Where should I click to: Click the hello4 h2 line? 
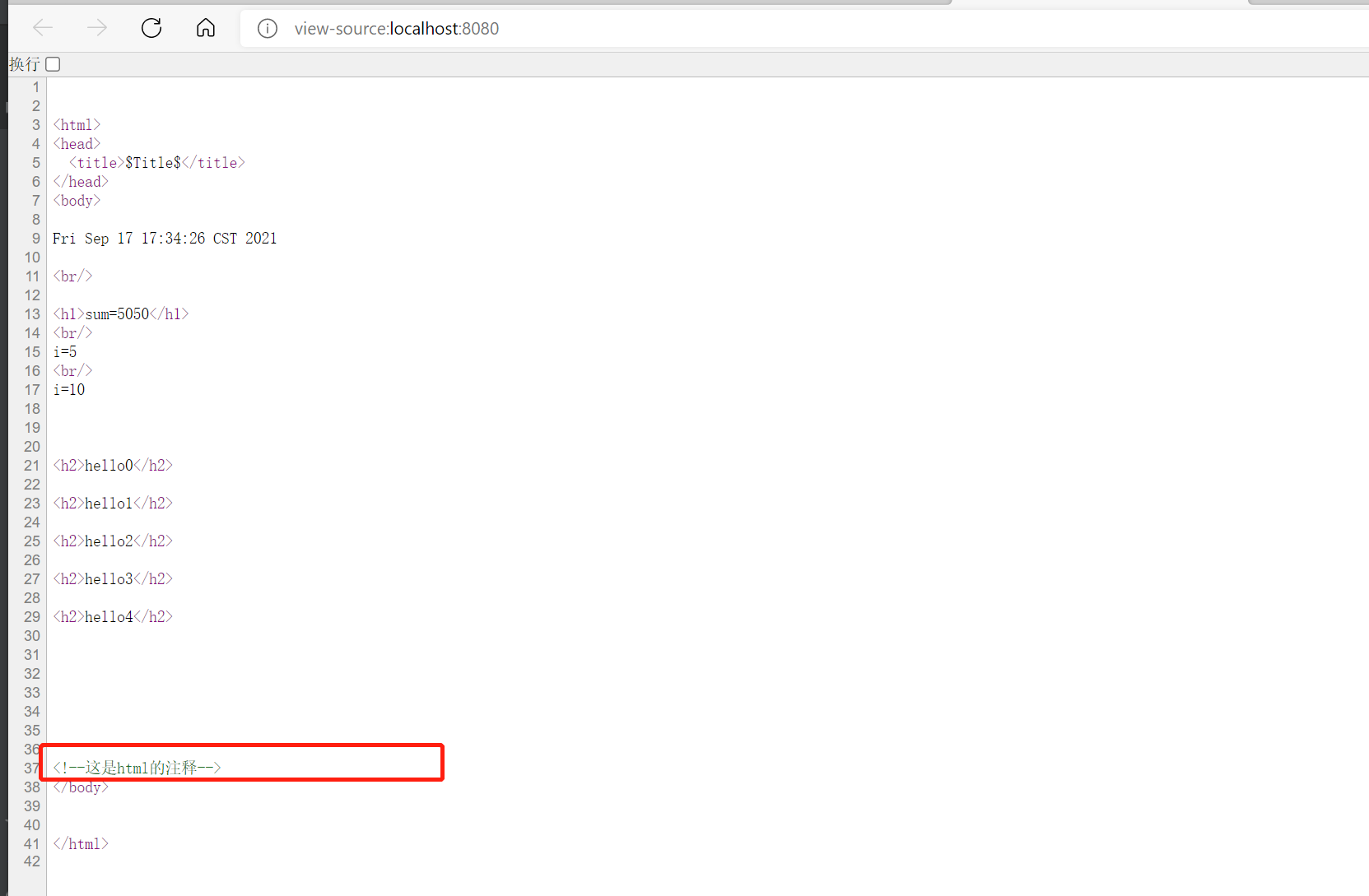tap(113, 617)
